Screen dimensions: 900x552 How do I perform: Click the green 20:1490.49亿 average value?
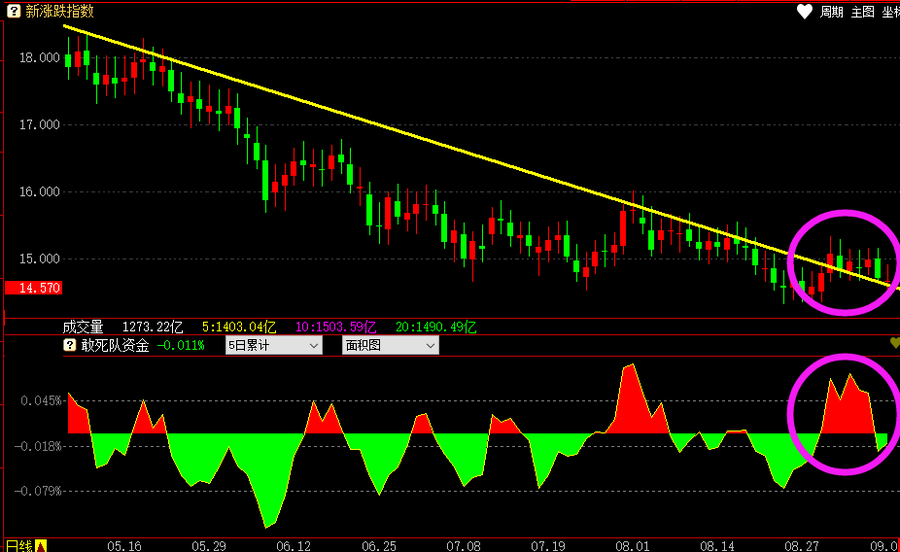click(435, 326)
